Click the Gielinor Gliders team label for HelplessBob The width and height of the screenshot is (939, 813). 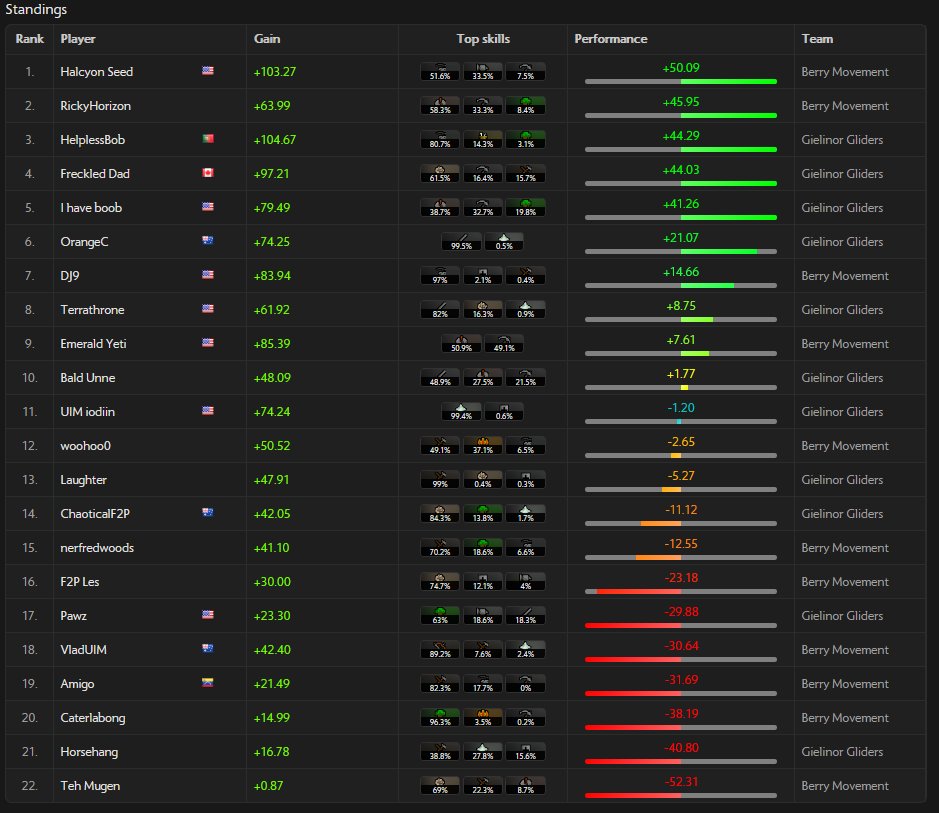point(845,139)
